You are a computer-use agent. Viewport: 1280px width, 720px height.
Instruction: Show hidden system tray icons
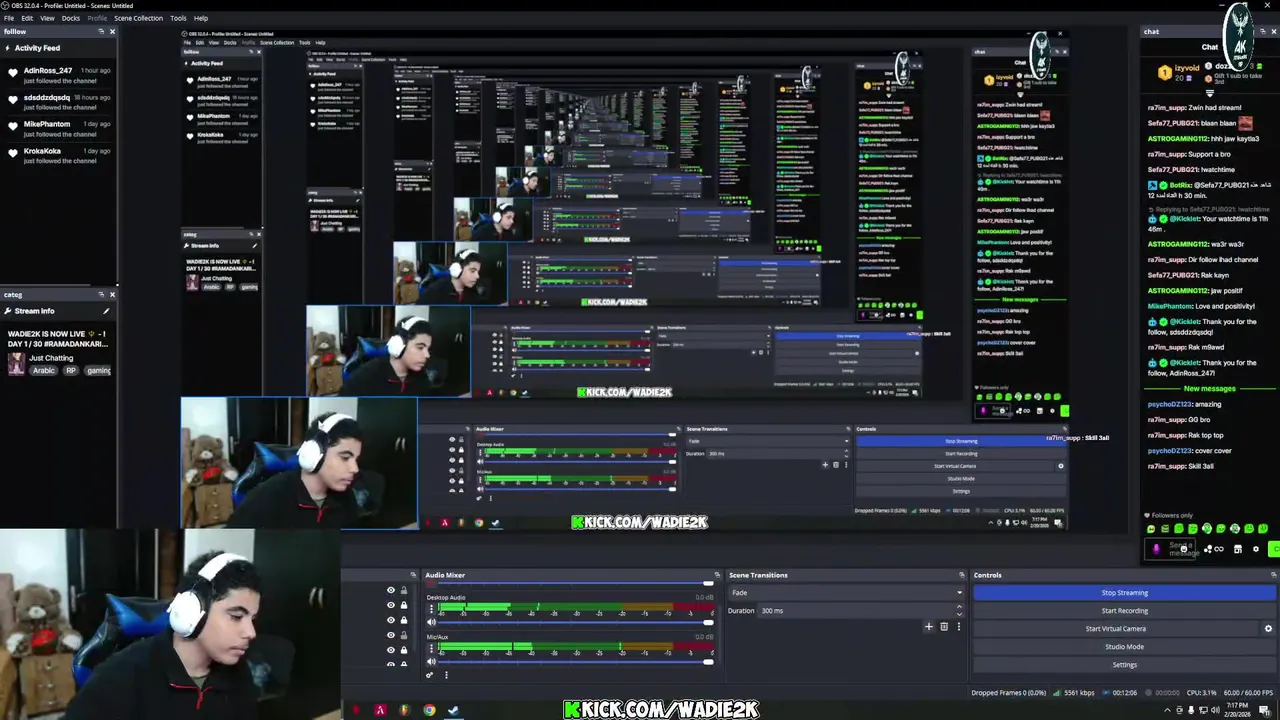(x=1167, y=710)
